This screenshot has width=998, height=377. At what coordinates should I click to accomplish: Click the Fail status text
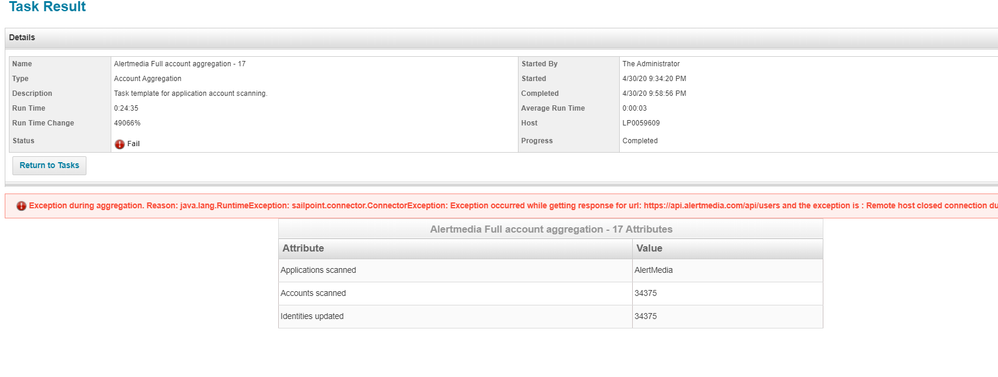(133, 144)
